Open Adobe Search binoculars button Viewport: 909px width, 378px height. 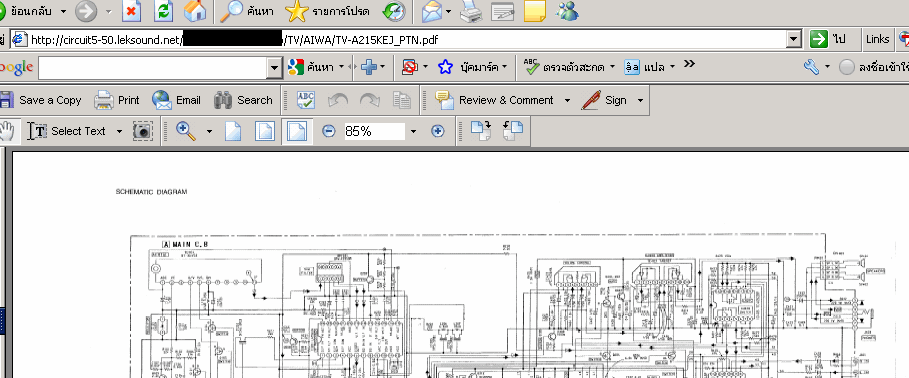(243, 100)
